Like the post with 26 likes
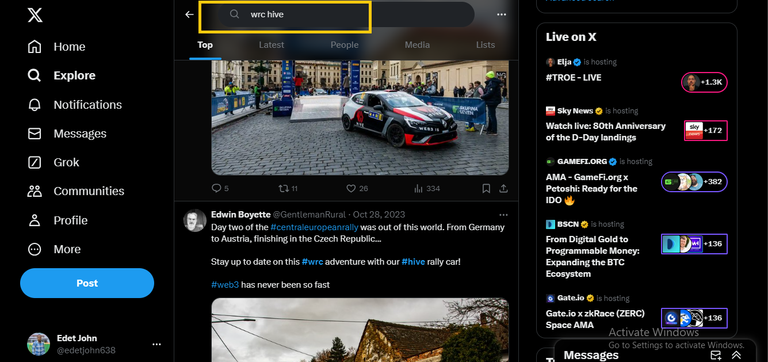The height and width of the screenshot is (362, 768). (x=357, y=189)
